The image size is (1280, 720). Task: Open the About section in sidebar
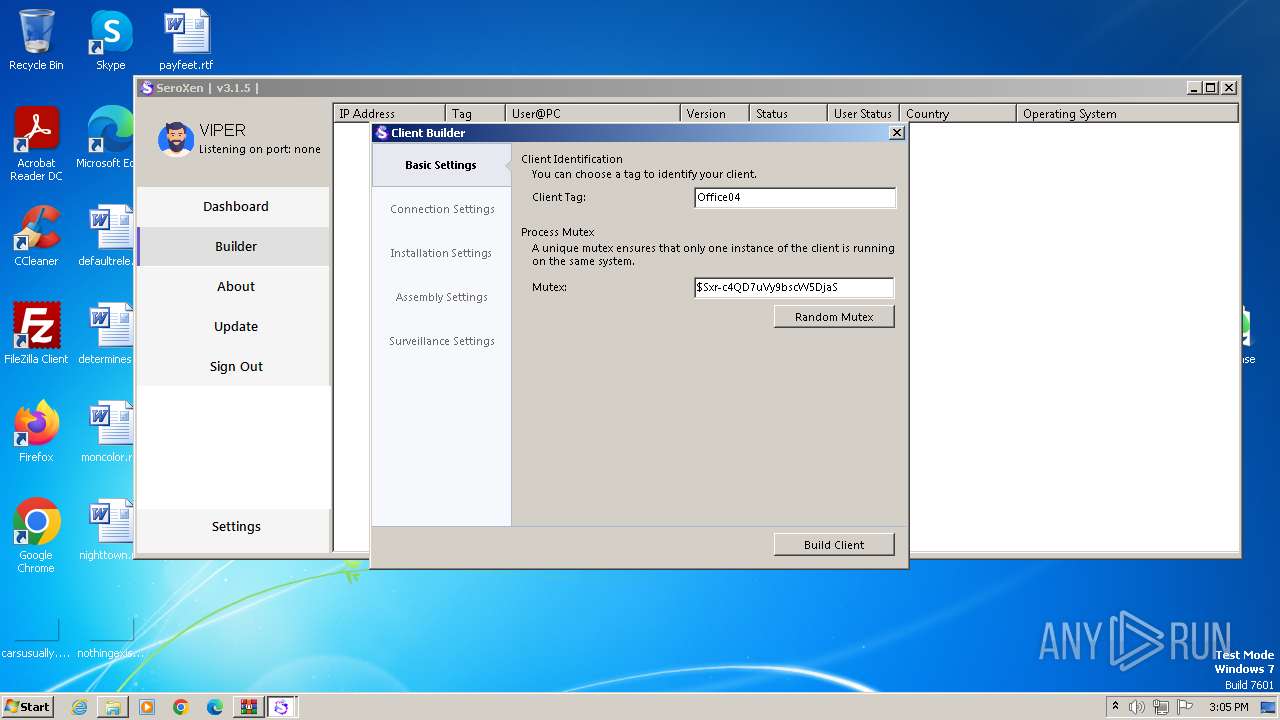click(x=235, y=287)
